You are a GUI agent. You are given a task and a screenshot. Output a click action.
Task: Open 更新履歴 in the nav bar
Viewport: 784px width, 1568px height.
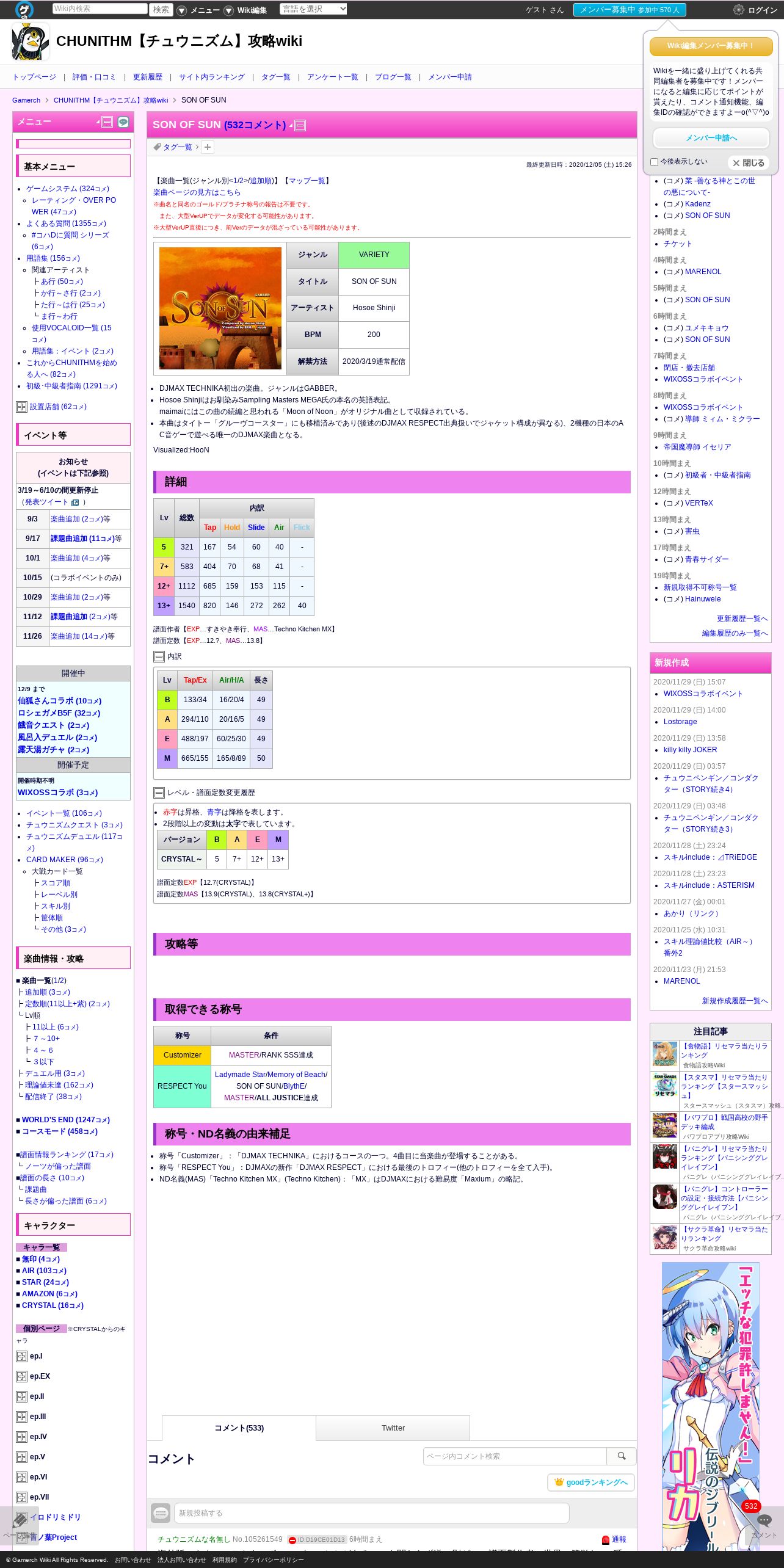(x=148, y=77)
